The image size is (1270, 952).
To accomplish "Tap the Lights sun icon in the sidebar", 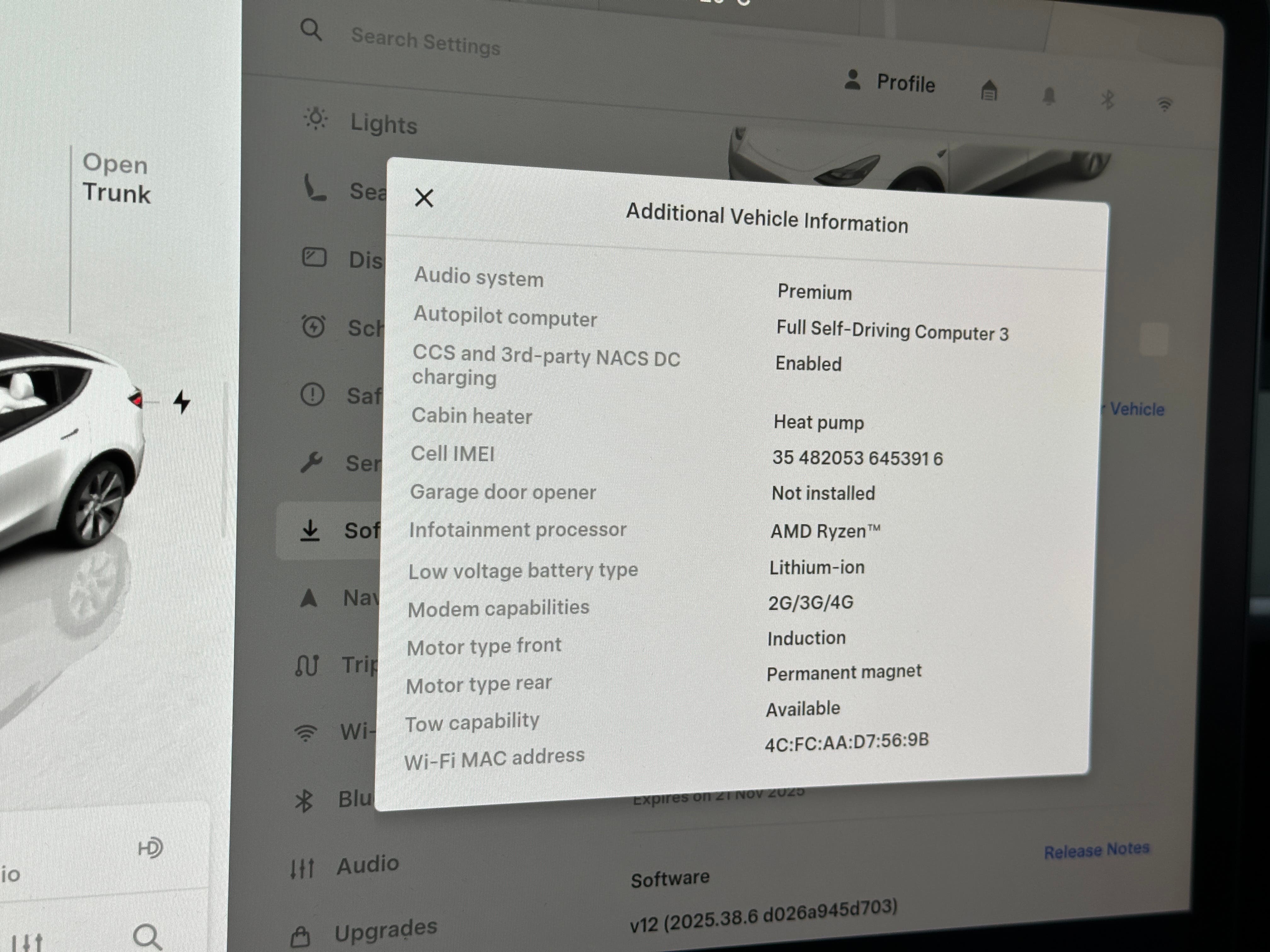I will point(315,118).
